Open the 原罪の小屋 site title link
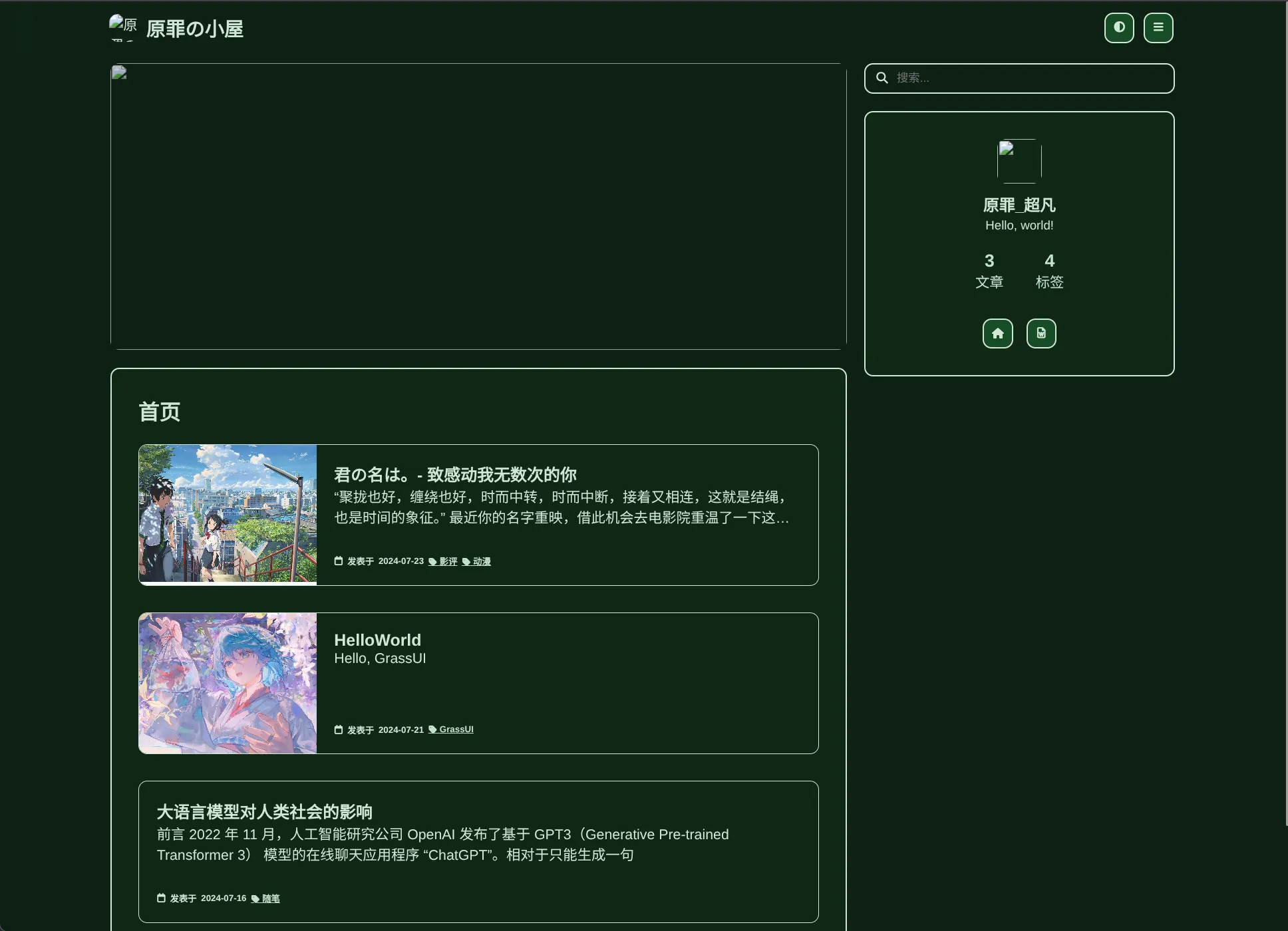1288x931 pixels. click(x=195, y=29)
